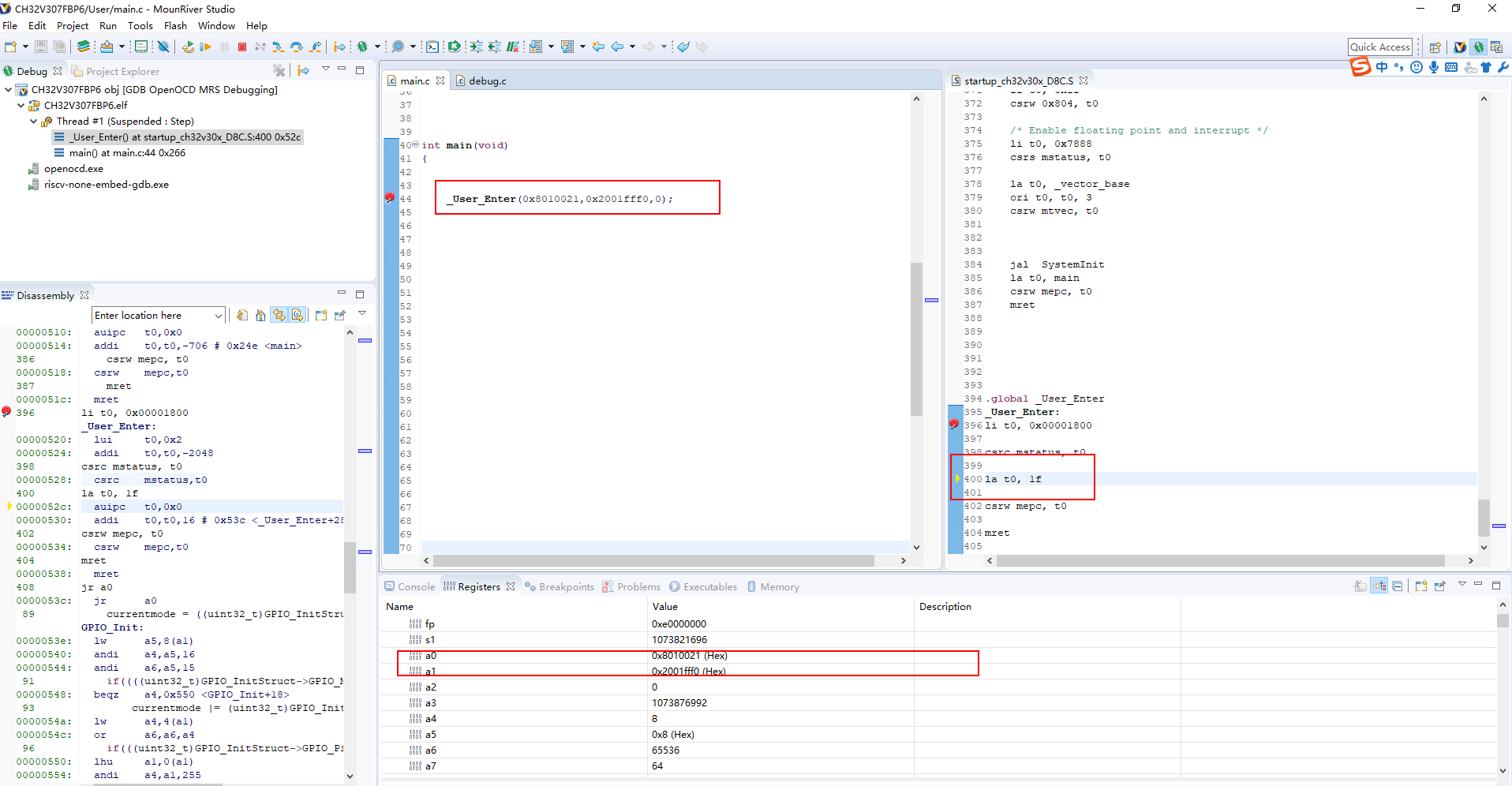Screen dimensions: 1512x786
Task: Click the Resume debugging icon
Action: [x=205, y=47]
